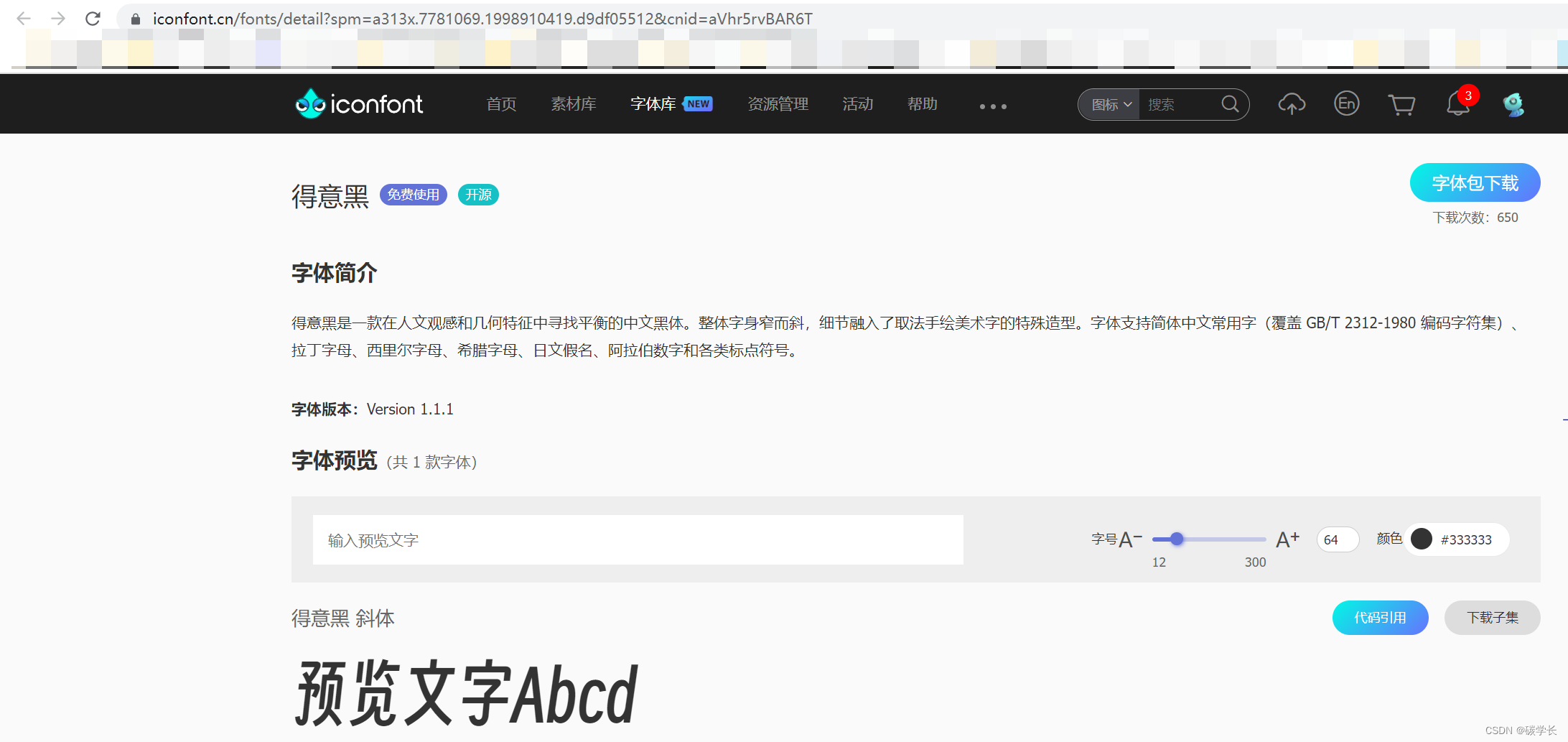The width and height of the screenshot is (1568, 742).
Task: Click the browser address bar URL
Action: (482, 19)
